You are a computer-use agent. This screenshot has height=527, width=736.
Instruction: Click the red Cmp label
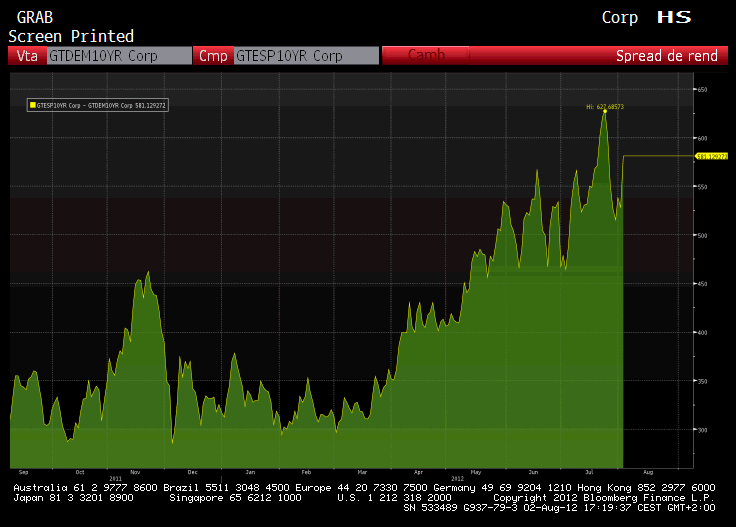pyautogui.click(x=213, y=56)
